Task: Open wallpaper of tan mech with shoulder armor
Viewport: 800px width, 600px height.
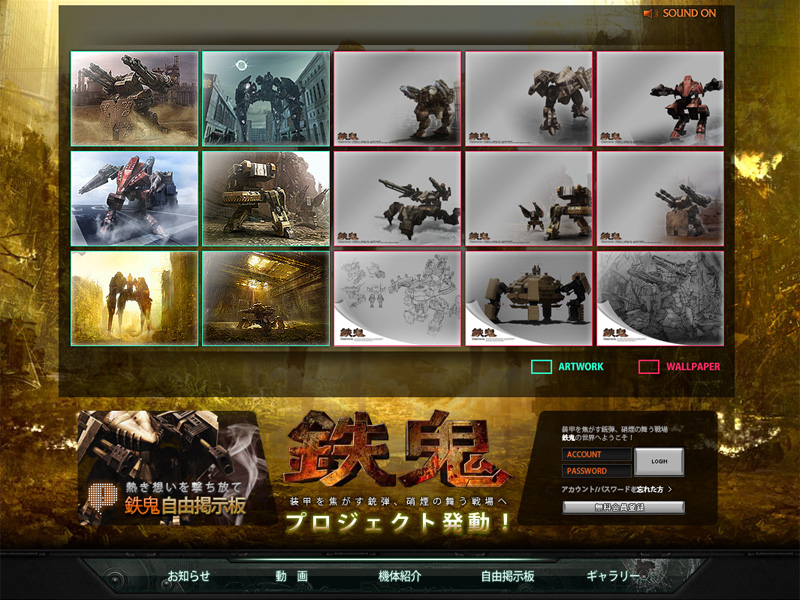Action: coord(529,98)
